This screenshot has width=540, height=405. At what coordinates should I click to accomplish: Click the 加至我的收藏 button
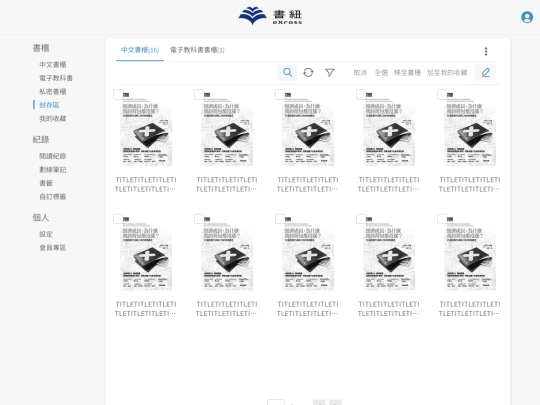click(447, 73)
